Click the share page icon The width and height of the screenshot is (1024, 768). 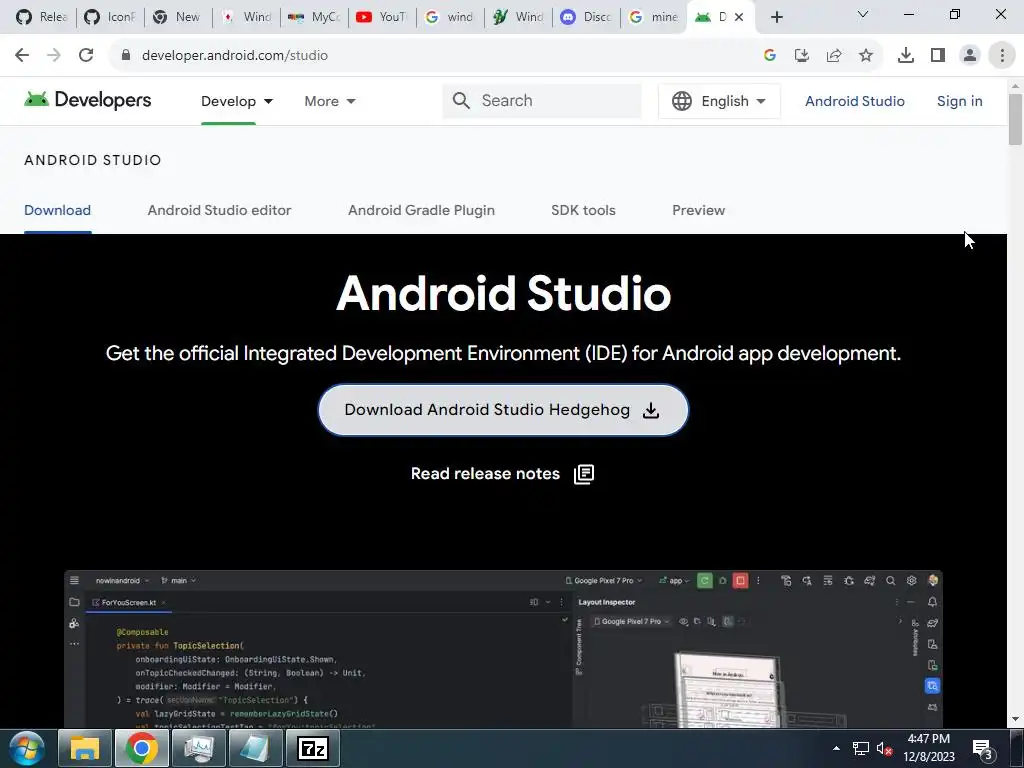pos(834,56)
